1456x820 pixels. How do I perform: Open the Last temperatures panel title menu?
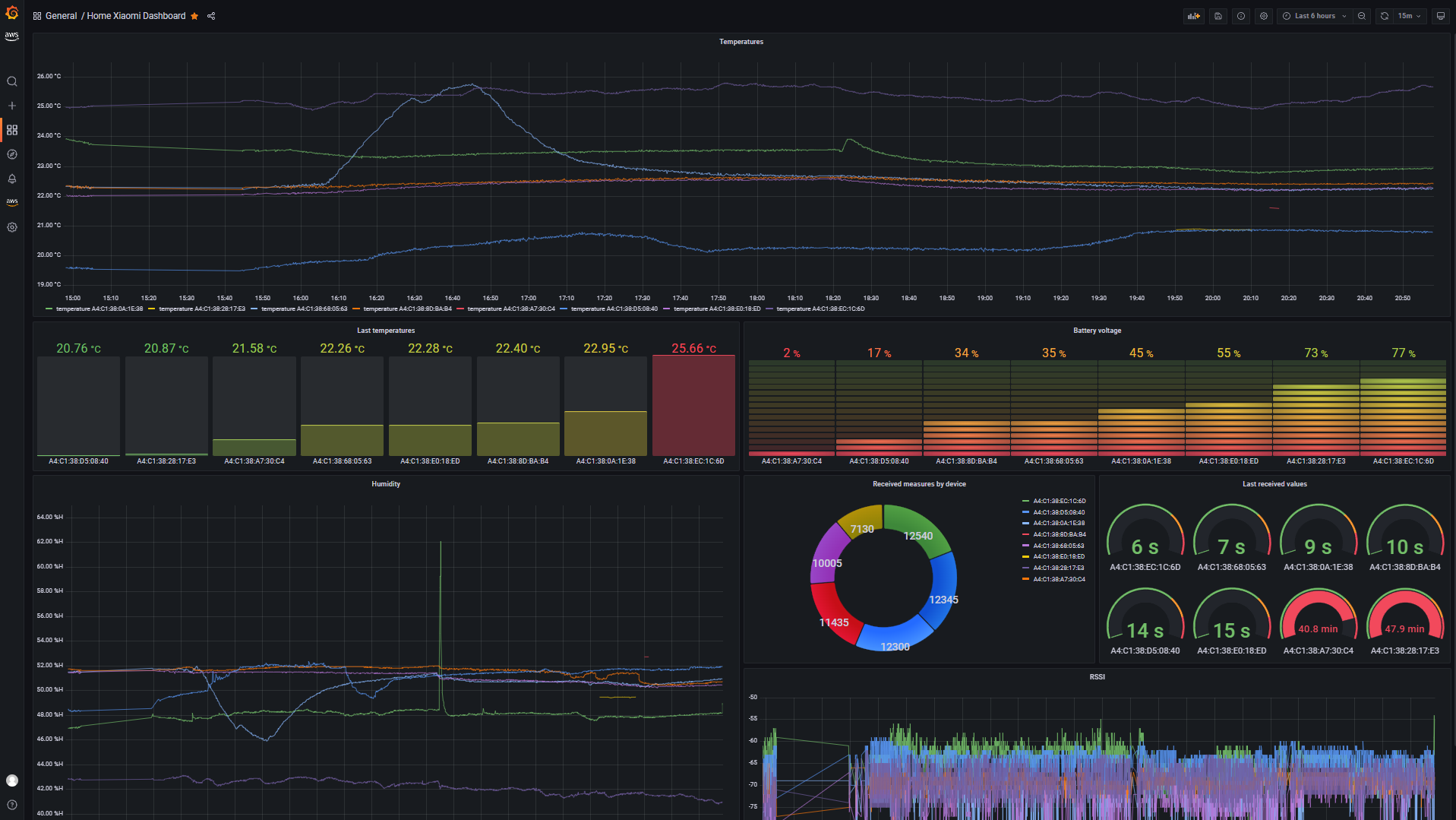coord(386,331)
